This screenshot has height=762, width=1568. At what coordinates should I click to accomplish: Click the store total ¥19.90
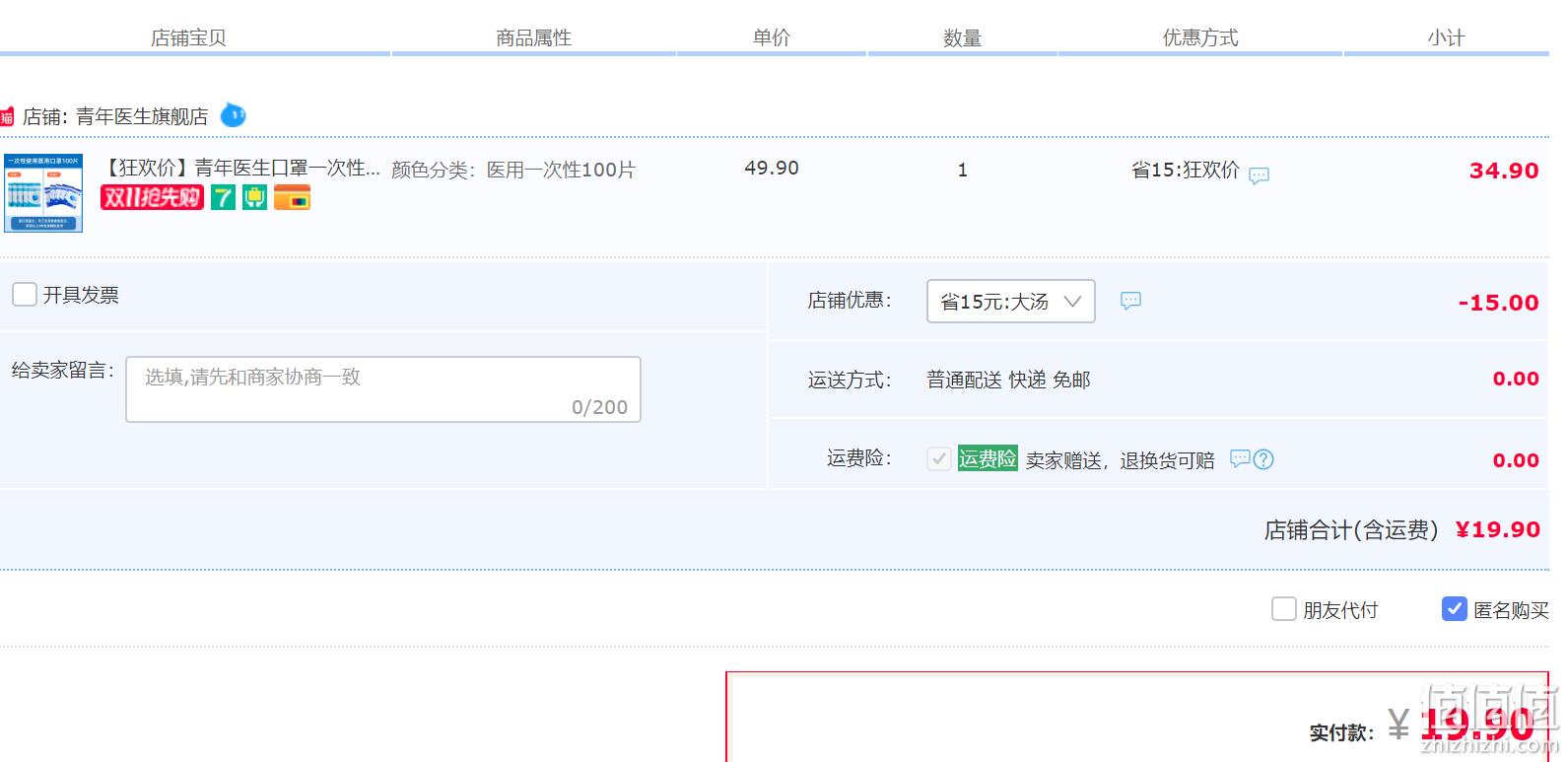pyautogui.click(x=1498, y=529)
